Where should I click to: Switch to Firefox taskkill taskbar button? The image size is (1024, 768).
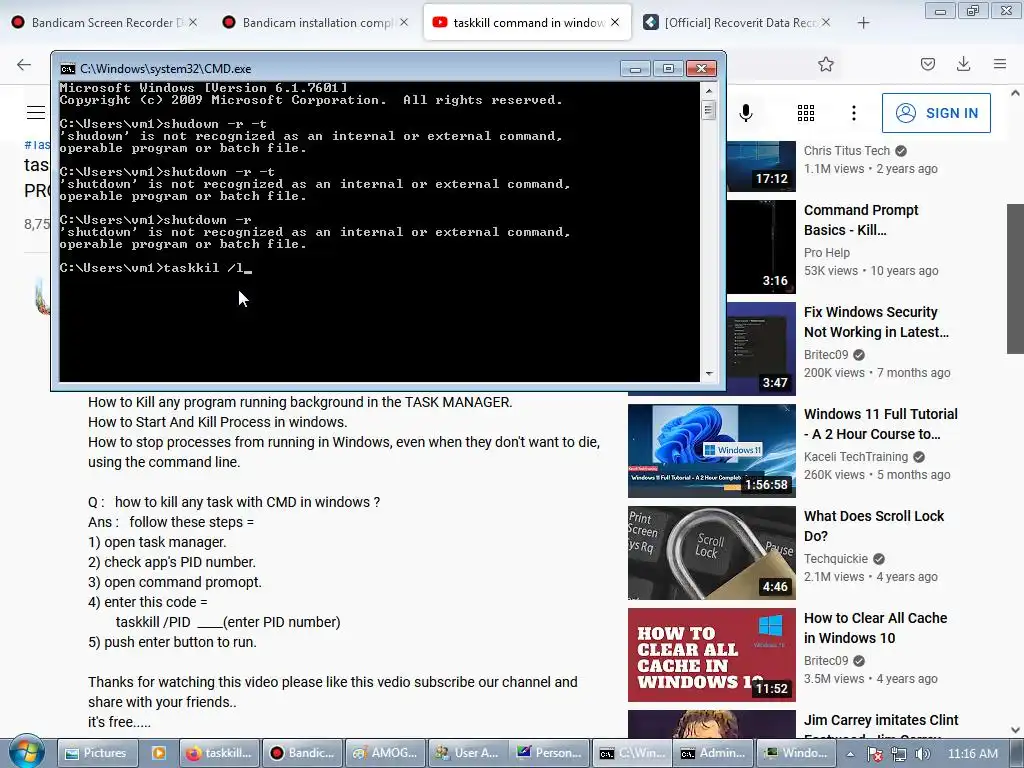point(219,753)
